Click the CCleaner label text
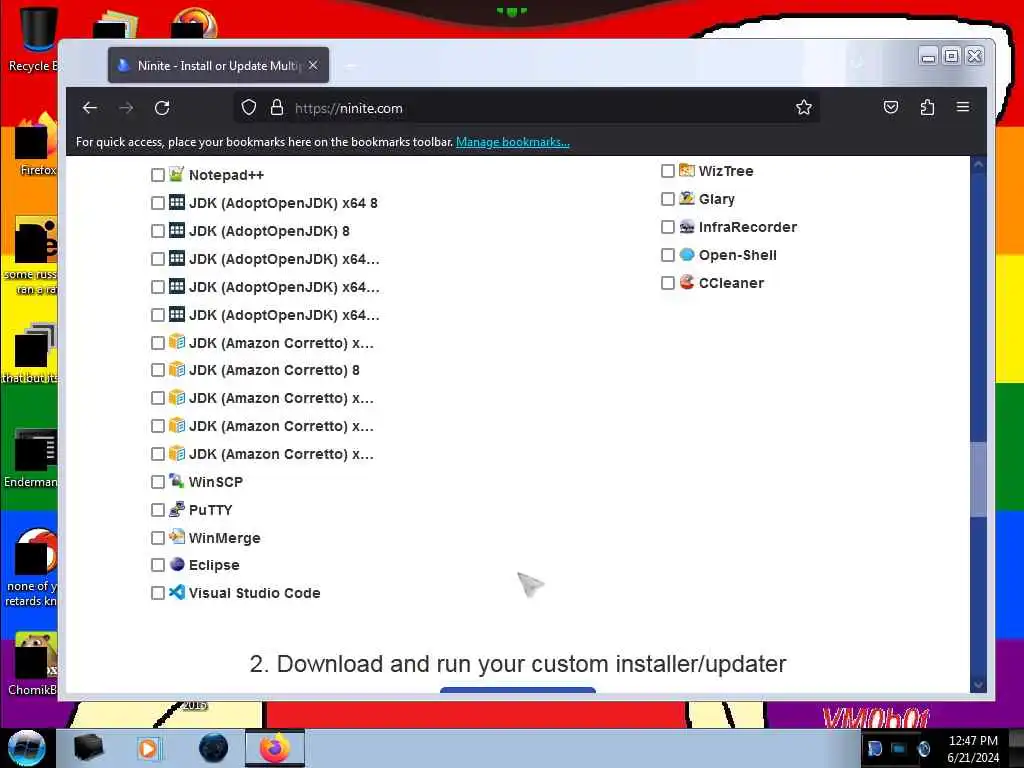The height and width of the screenshot is (768, 1024). [x=731, y=283]
